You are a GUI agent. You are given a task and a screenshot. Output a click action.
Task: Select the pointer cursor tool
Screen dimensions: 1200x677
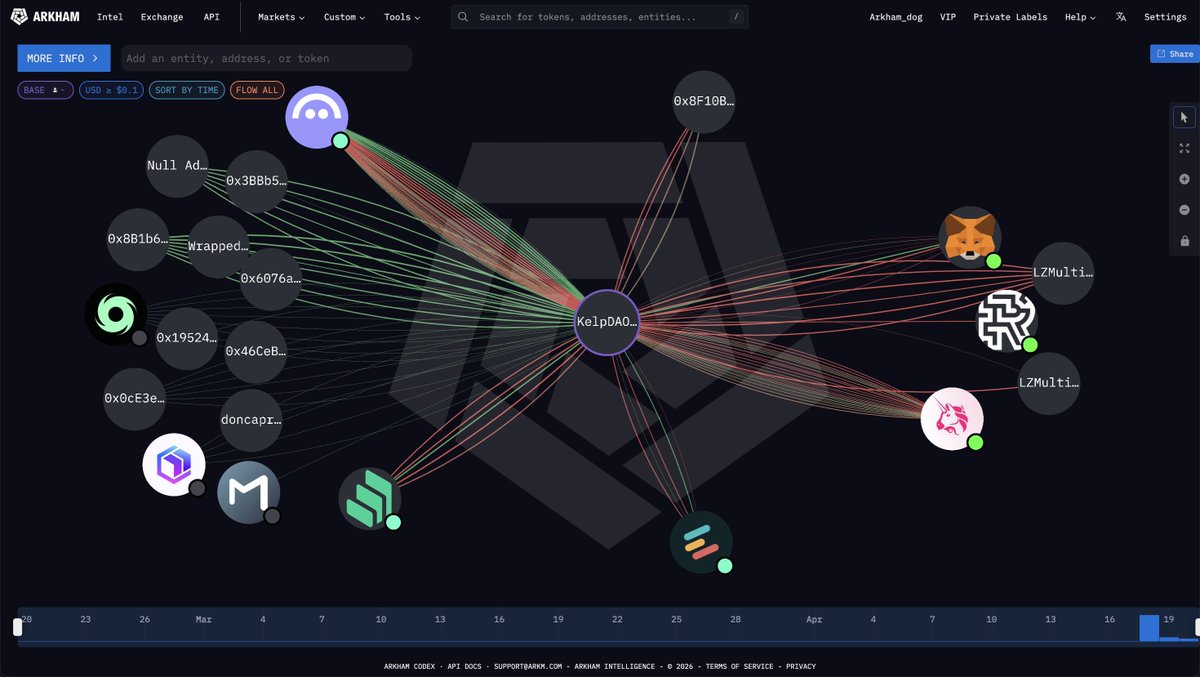(1184, 117)
